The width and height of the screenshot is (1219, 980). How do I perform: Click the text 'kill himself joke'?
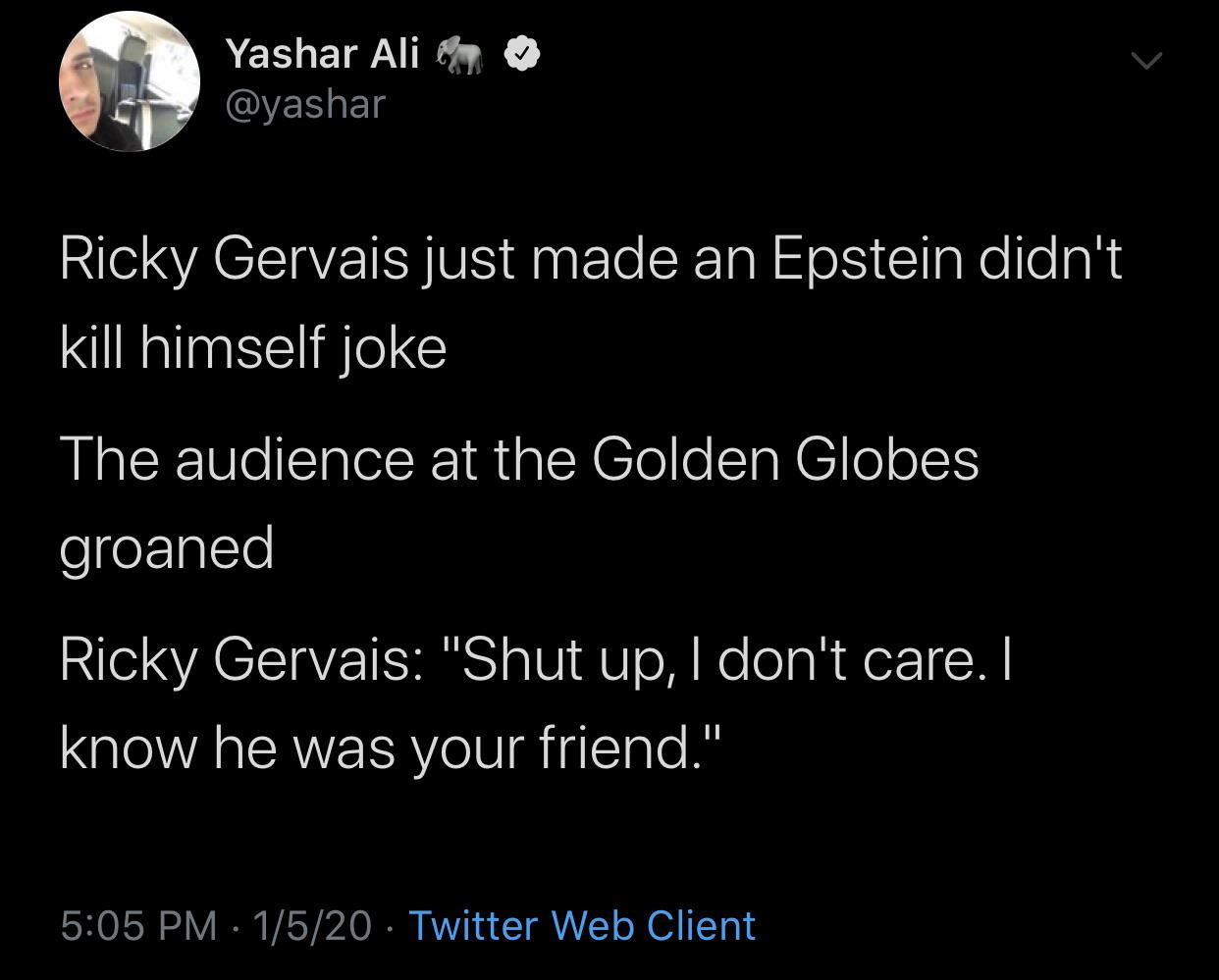coord(253,348)
